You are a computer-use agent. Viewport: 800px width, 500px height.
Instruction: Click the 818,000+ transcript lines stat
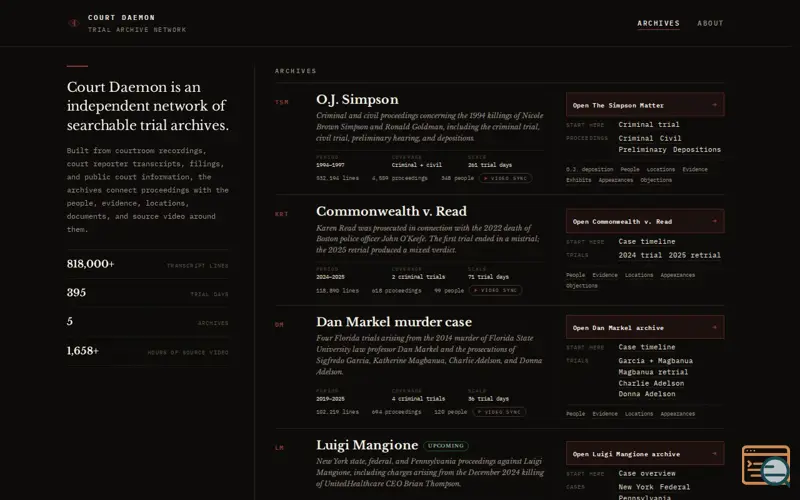coord(147,264)
